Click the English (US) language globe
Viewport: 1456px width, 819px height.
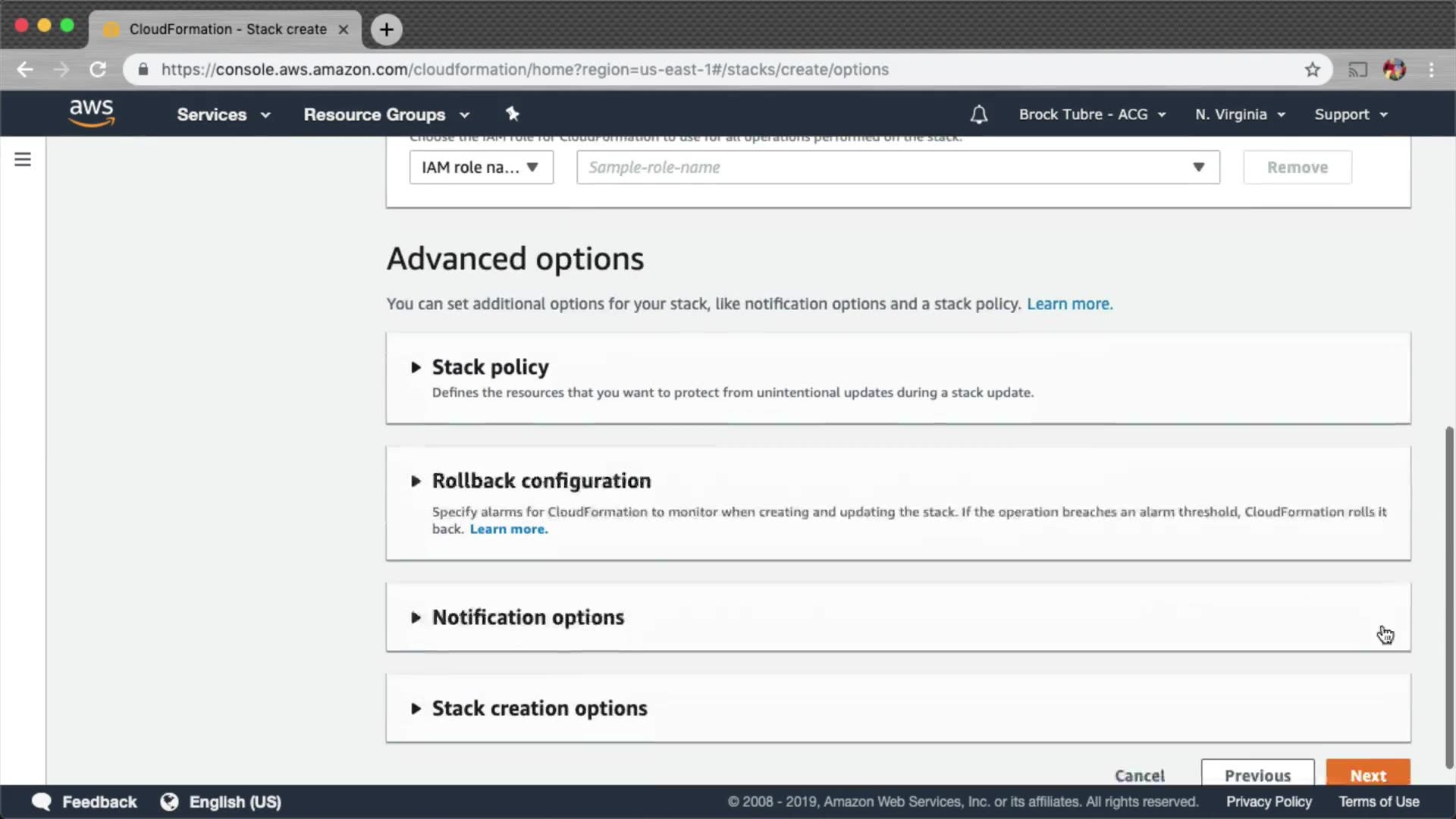pyautogui.click(x=170, y=802)
